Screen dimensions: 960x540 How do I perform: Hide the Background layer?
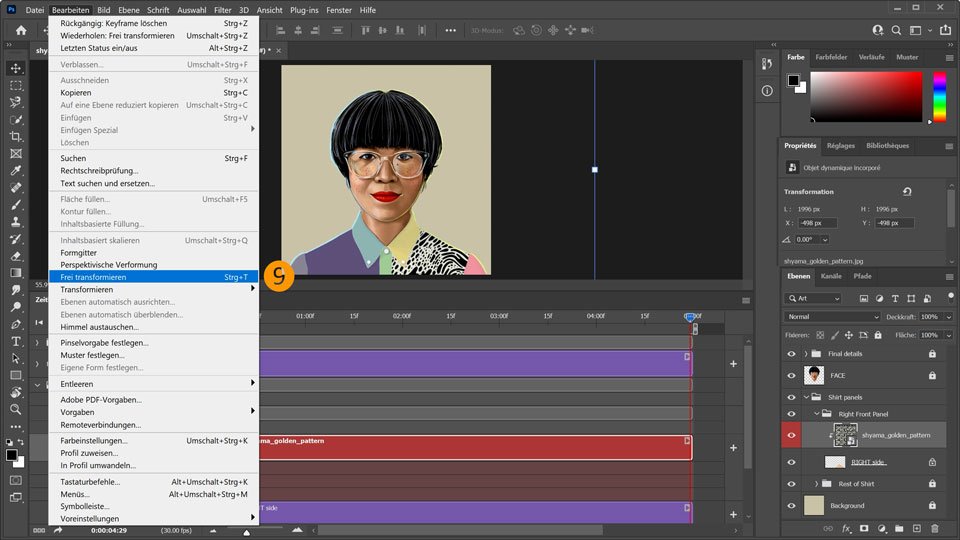coord(791,505)
